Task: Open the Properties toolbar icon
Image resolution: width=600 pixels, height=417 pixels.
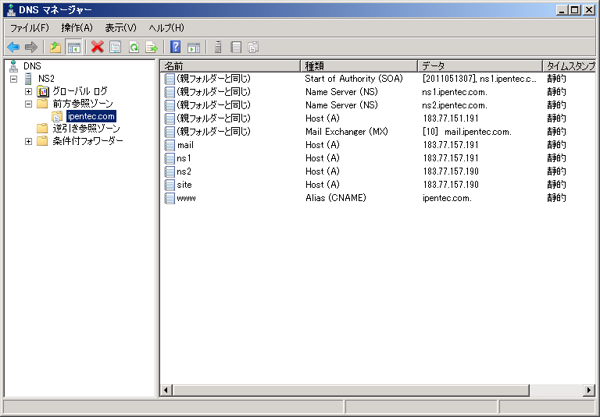Action: coord(115,47)
